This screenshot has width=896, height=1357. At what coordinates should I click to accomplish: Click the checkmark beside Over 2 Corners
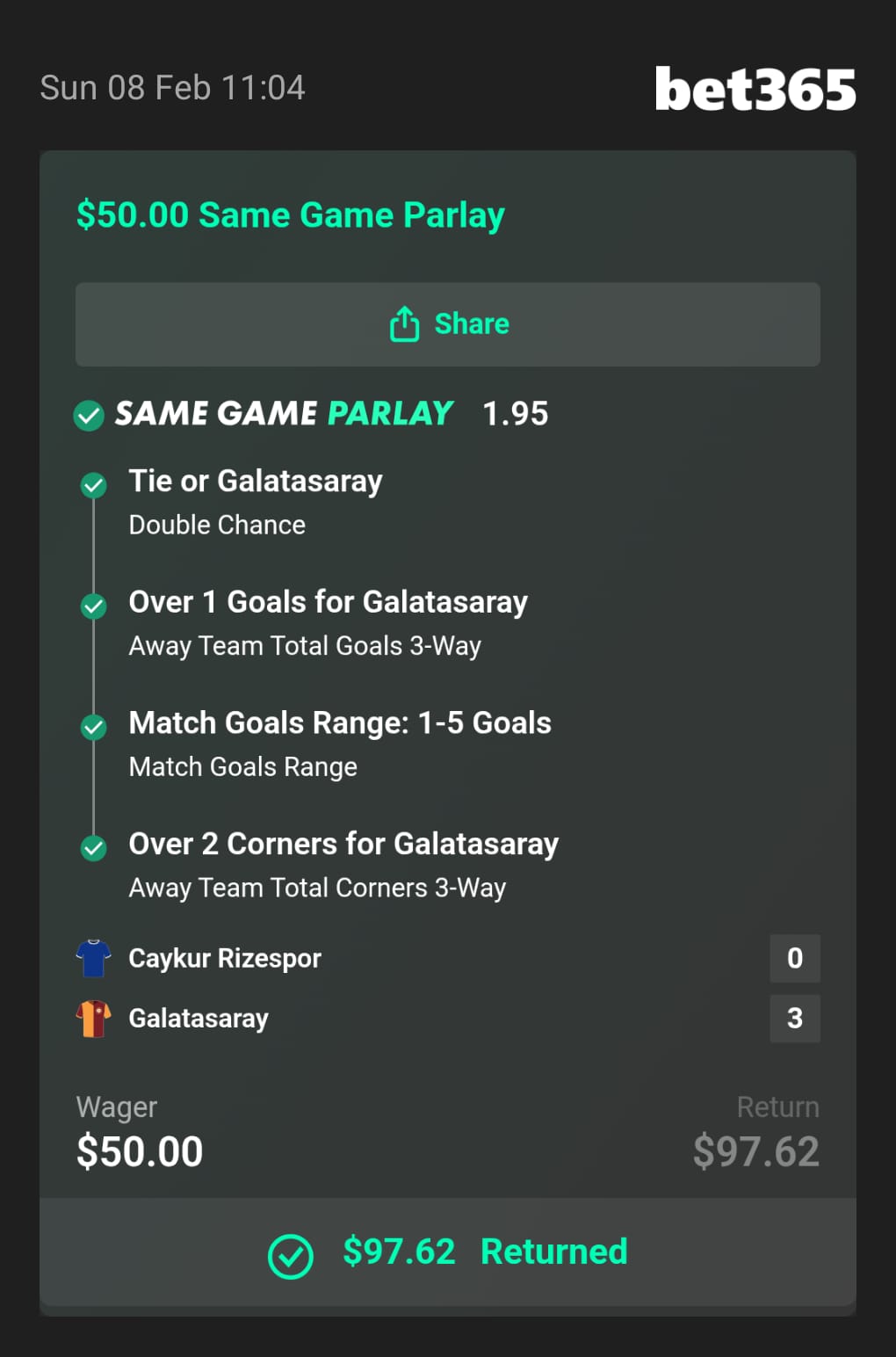[93, 847]
